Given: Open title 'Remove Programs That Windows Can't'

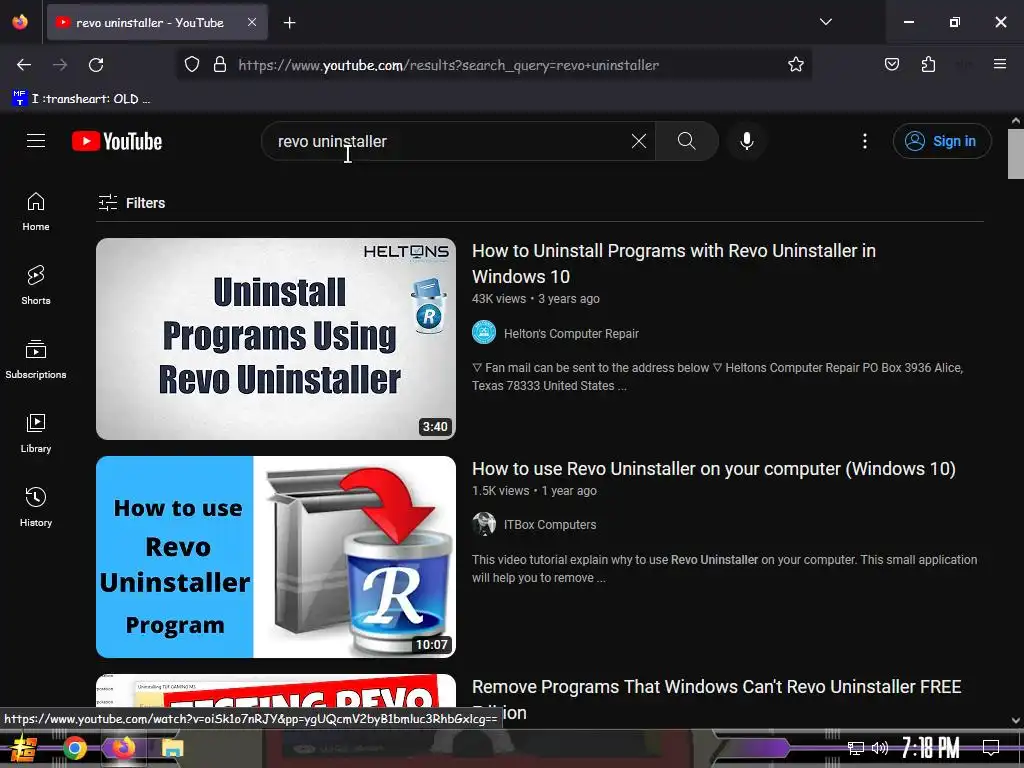Looking at the screenshot, I should 716,699.
